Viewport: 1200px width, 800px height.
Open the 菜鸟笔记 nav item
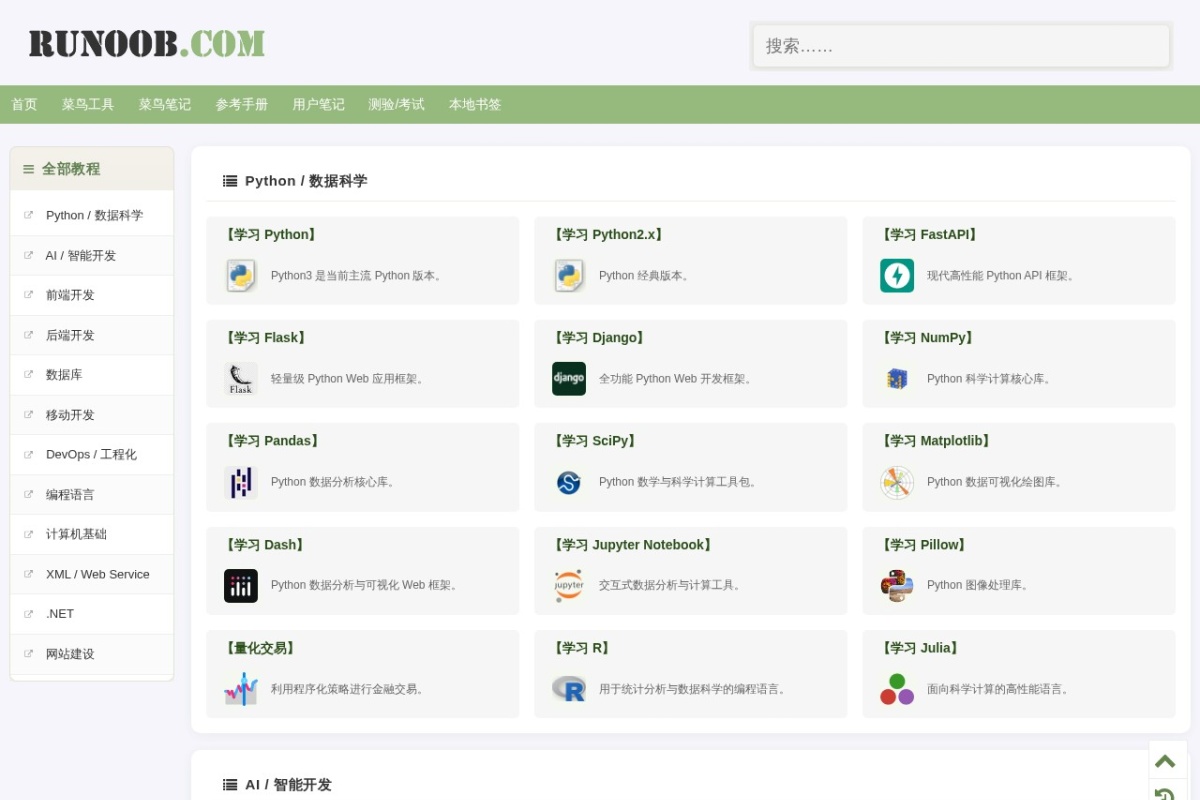point(165,104)
